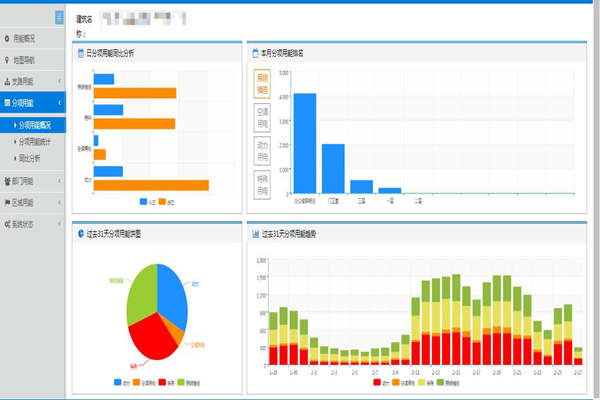The image size is (600, 400).
Task: Select the 特殊用电 category button
Action: click(x=262, y=184)
